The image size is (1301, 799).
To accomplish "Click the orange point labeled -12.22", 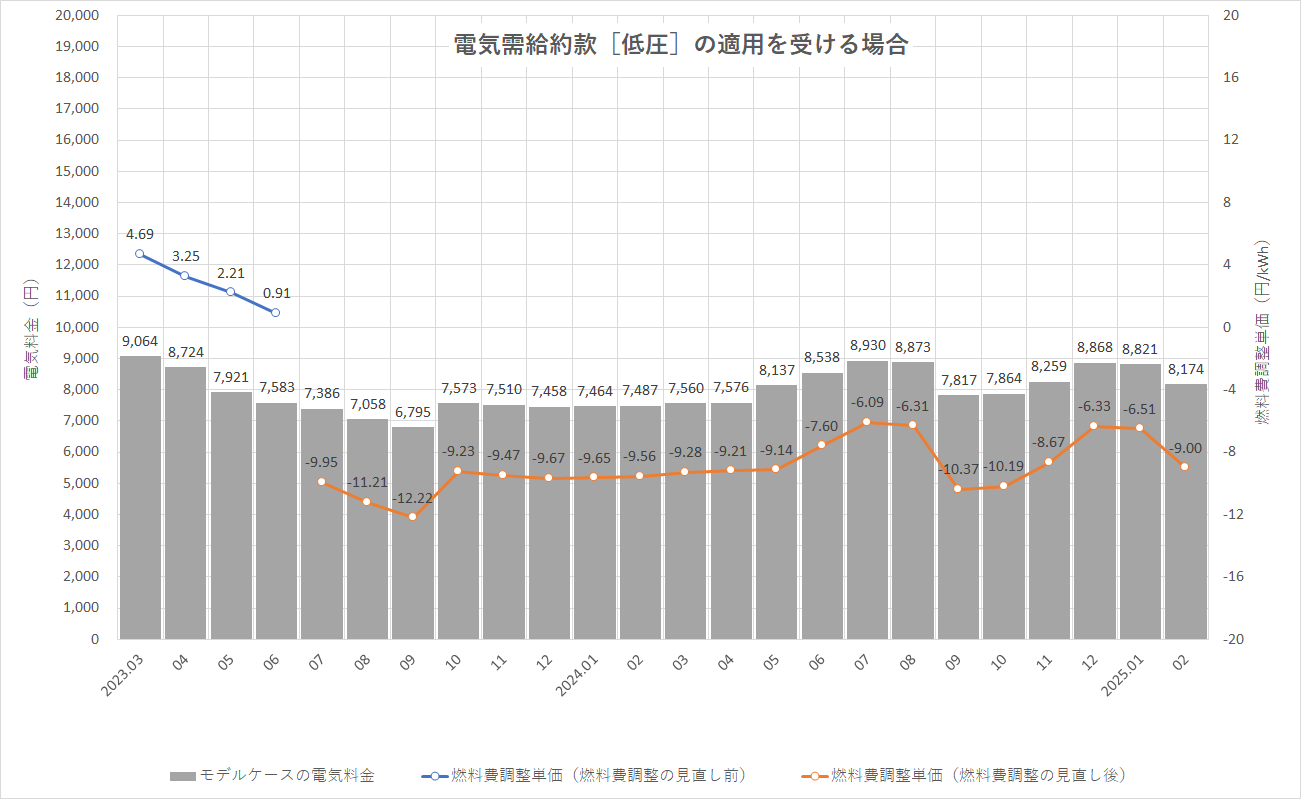I will pyautogui.click(x=412, y=517).
